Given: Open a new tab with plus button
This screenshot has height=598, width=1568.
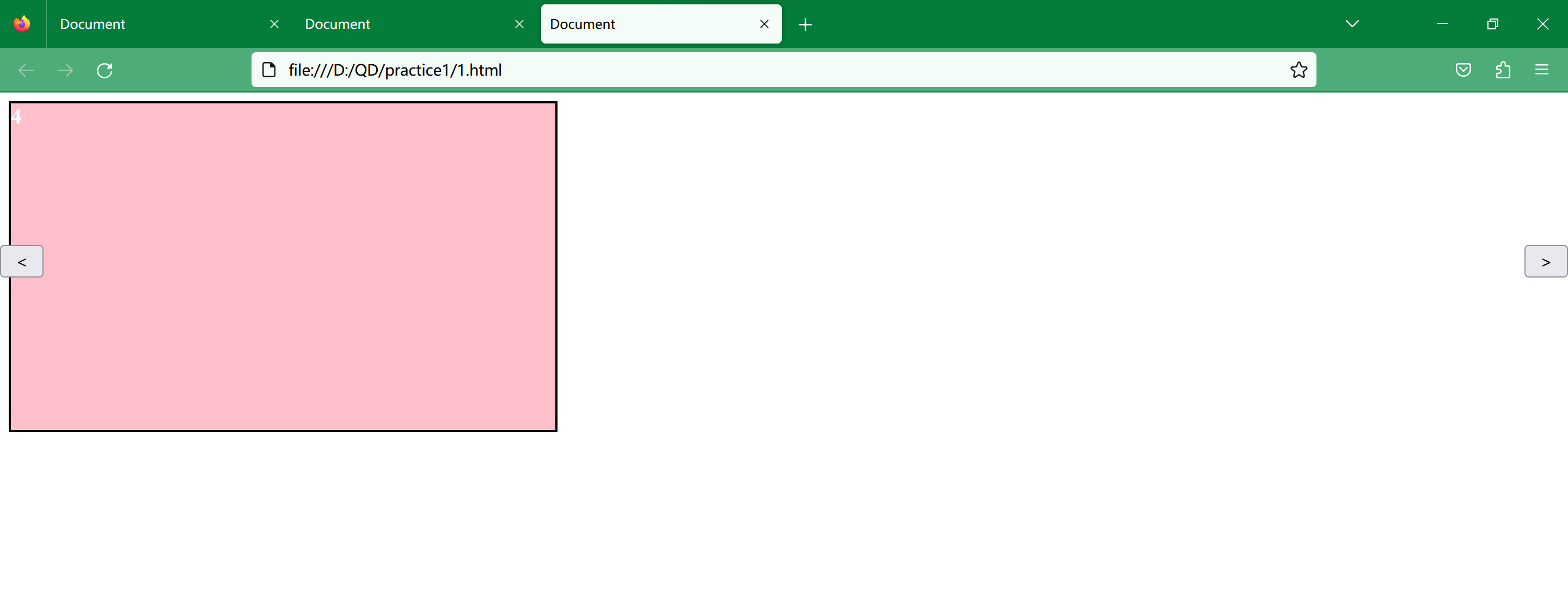Looking at the screenshot, I should click(805, 24).
